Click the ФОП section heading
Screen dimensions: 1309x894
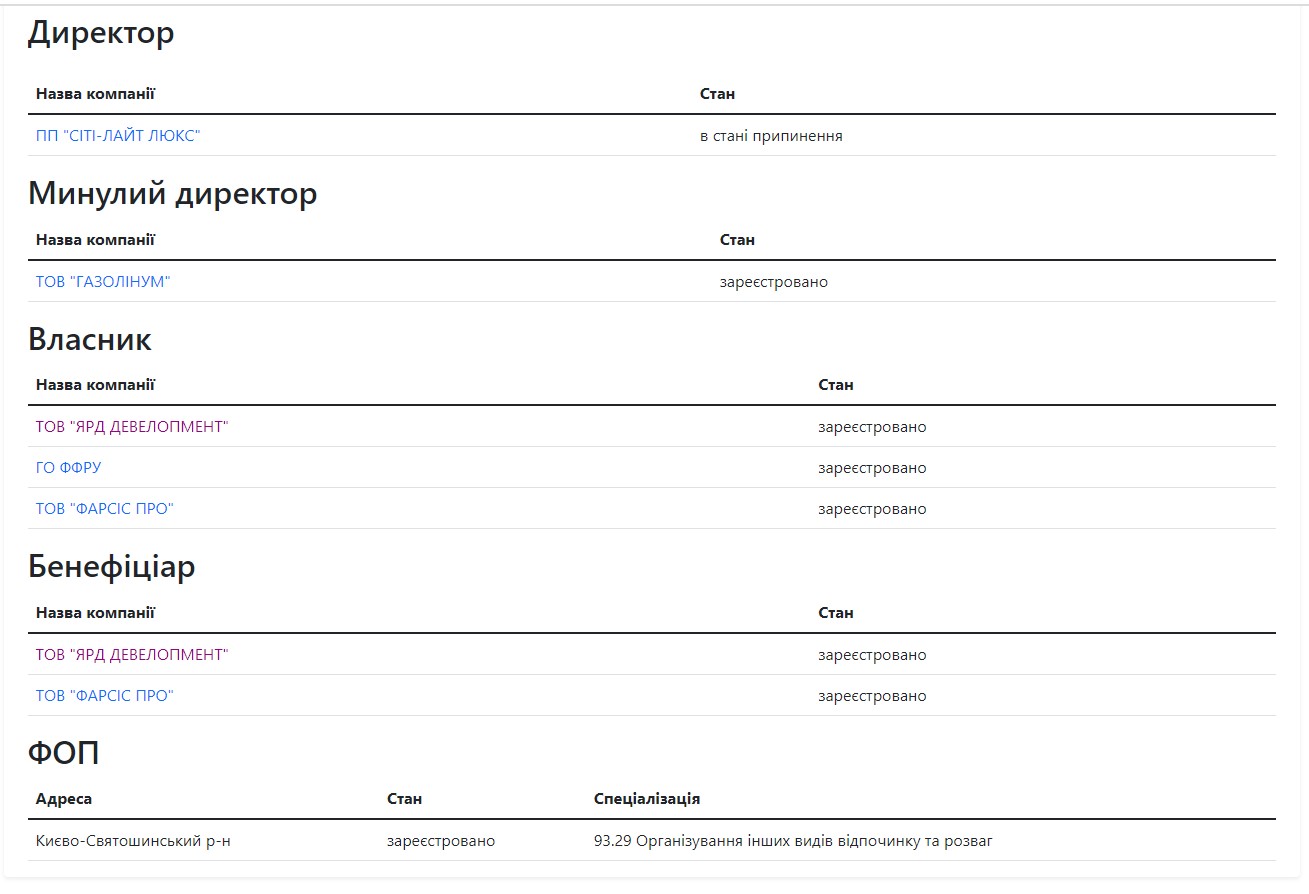coord(64,753)
